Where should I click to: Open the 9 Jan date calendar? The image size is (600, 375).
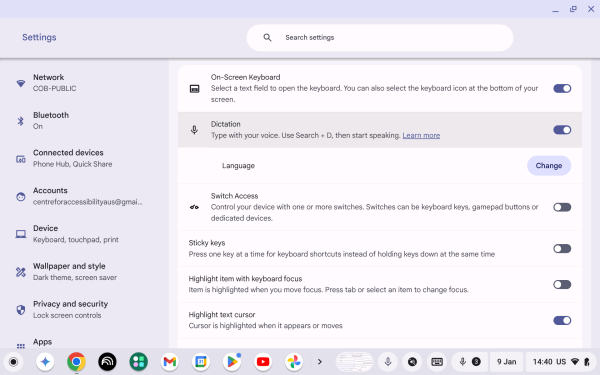point(507,362)
